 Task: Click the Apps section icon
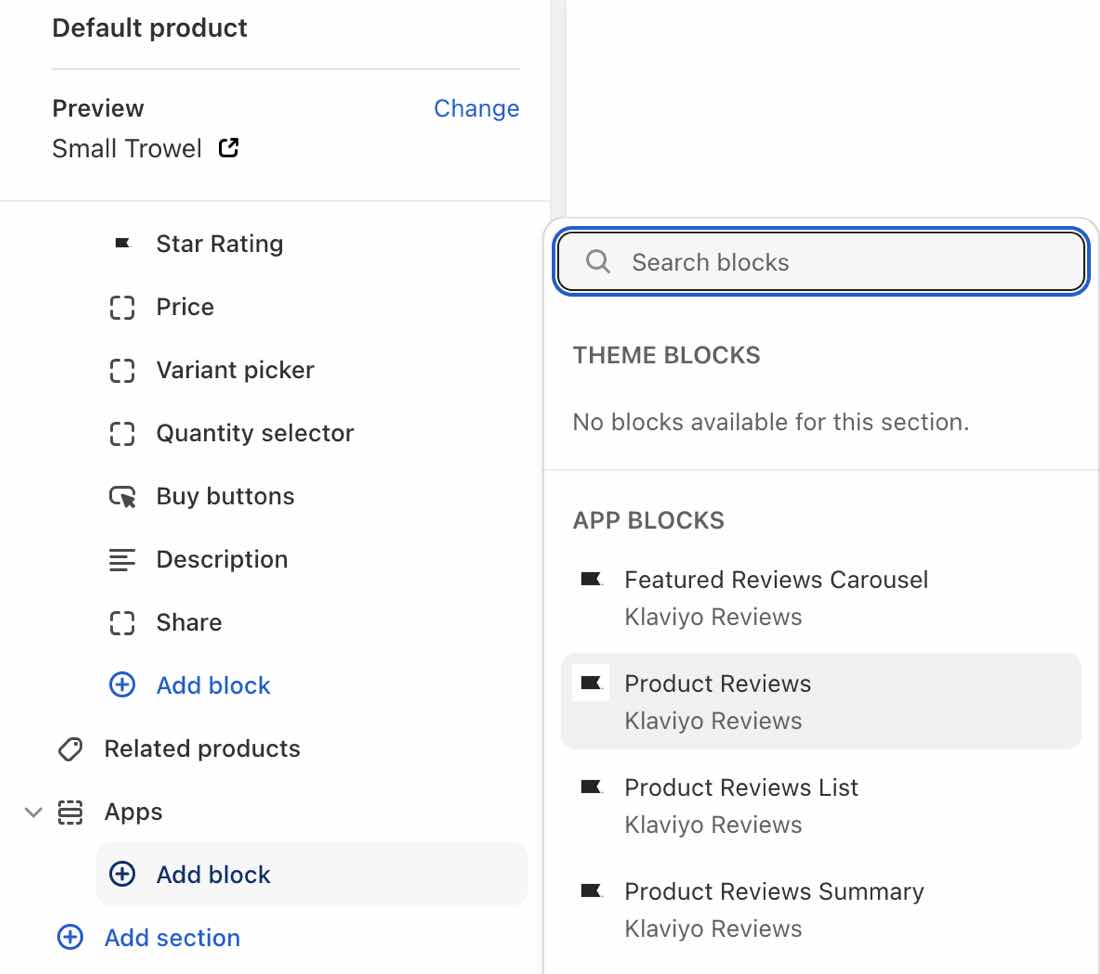tap(69, 812)
